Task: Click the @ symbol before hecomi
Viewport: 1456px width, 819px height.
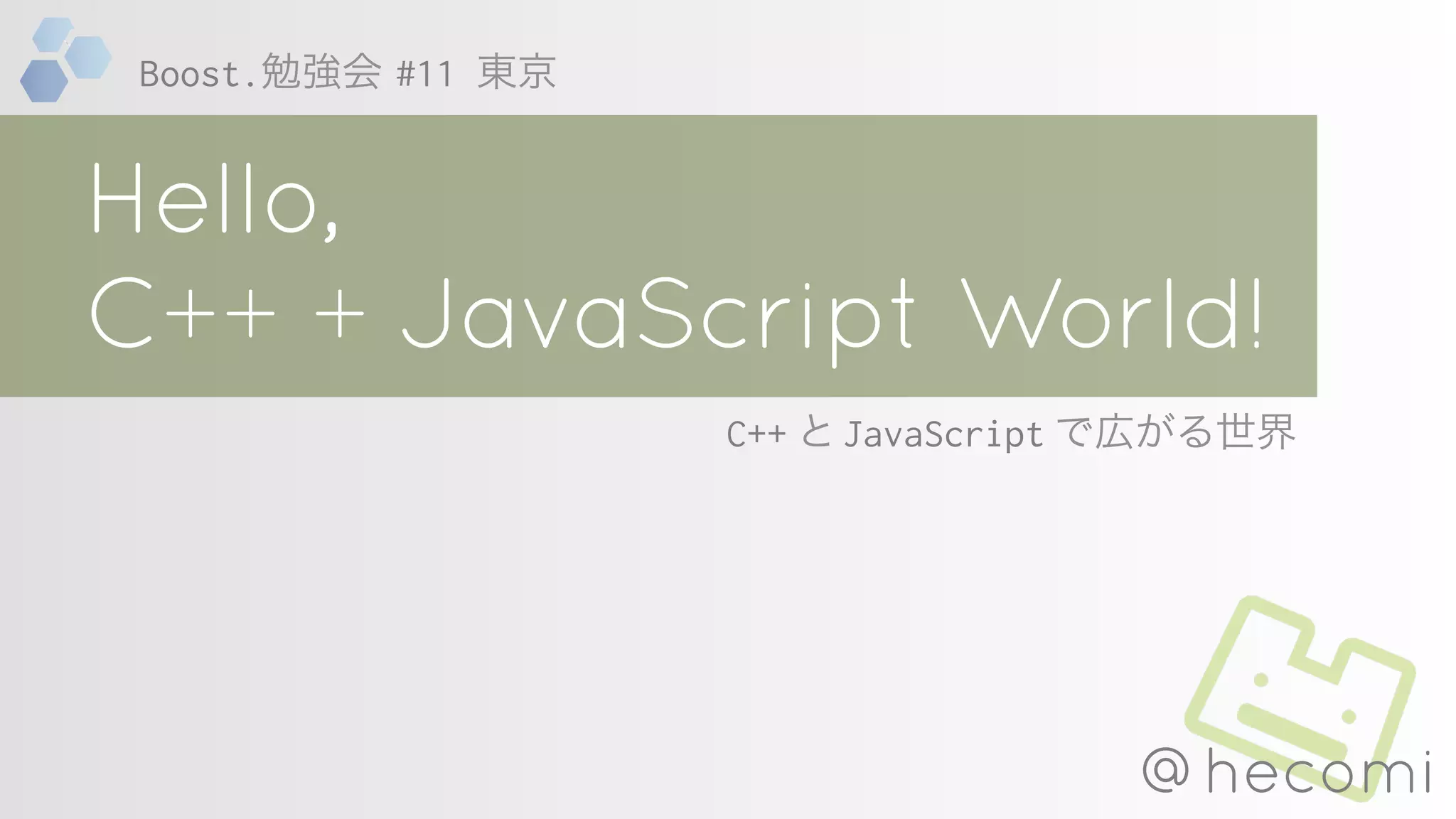Action: click(1166, 770)
